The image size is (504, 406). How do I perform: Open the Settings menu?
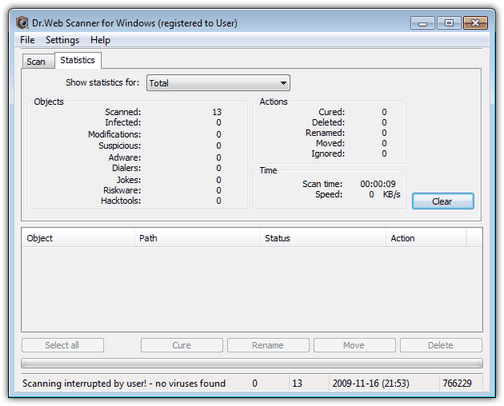click(x=62, y=40)
